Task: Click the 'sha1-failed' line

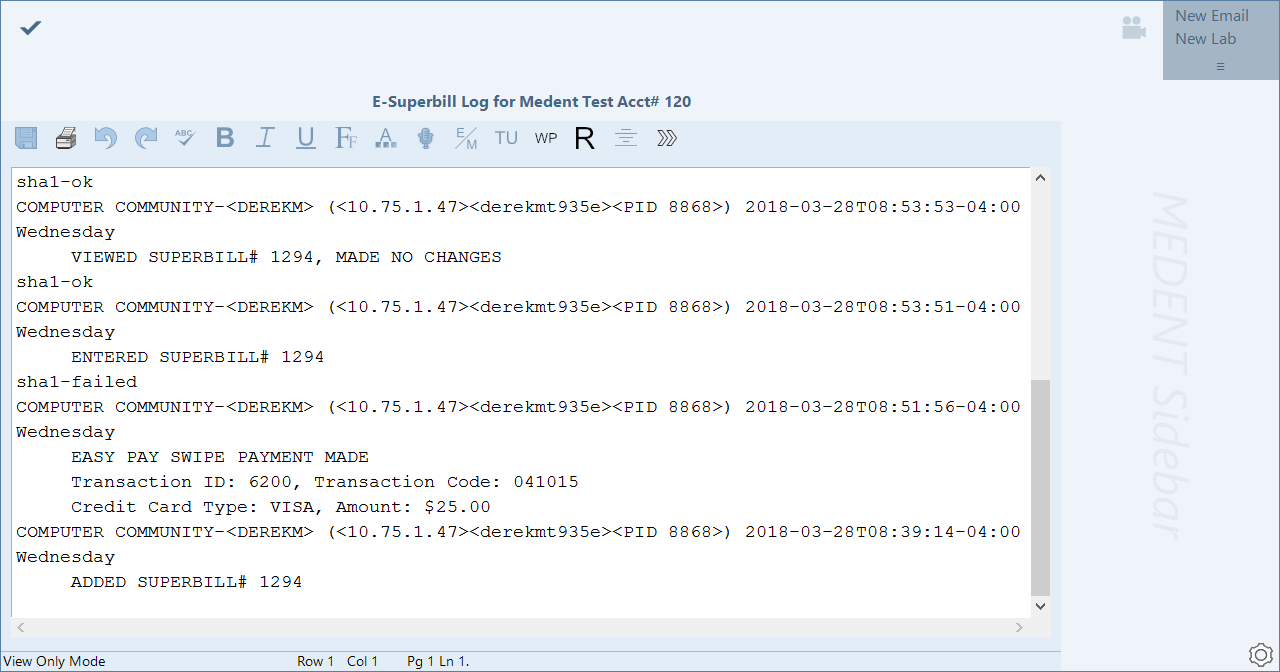Action: 76,382
